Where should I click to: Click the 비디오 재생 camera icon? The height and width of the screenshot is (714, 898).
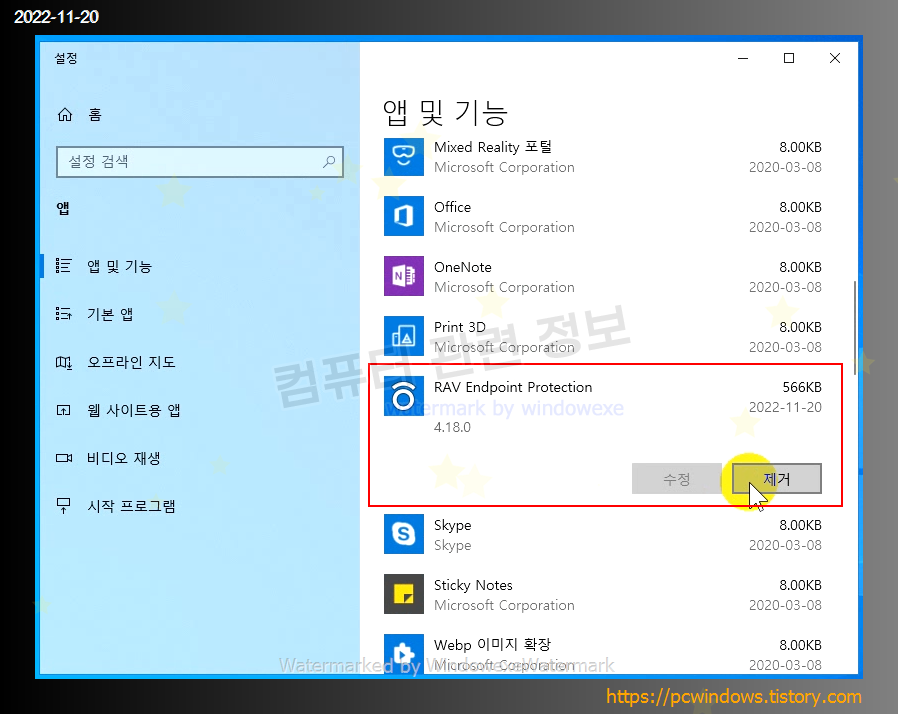tap(64, 458)
